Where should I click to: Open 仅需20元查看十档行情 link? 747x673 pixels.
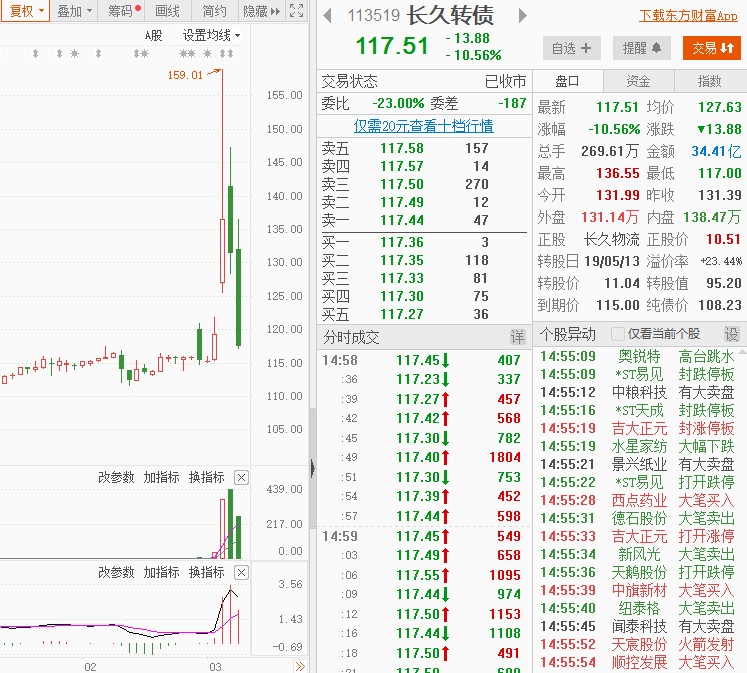click(x=424, y=126)
